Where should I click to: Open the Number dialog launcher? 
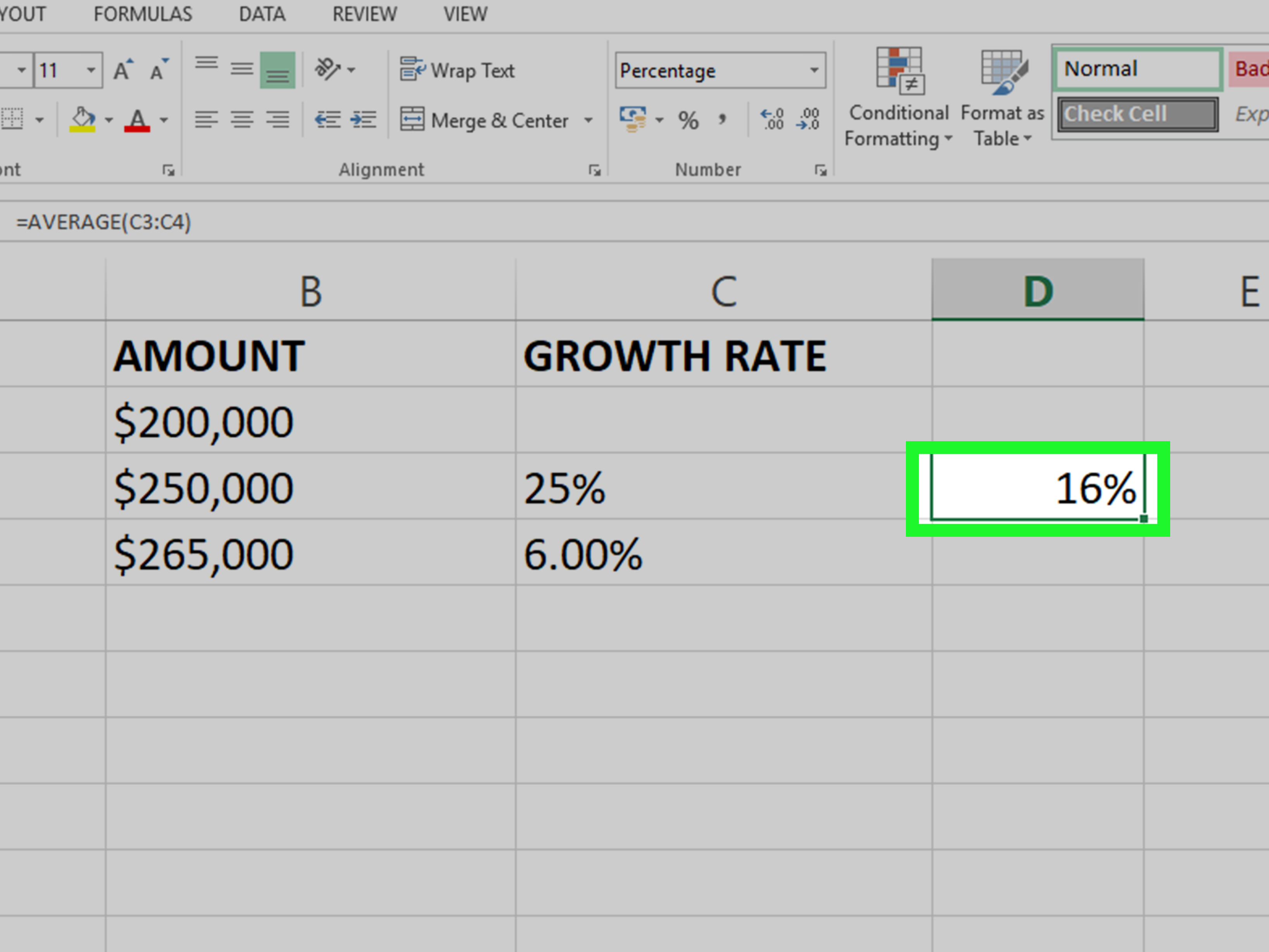coord(820,170)
